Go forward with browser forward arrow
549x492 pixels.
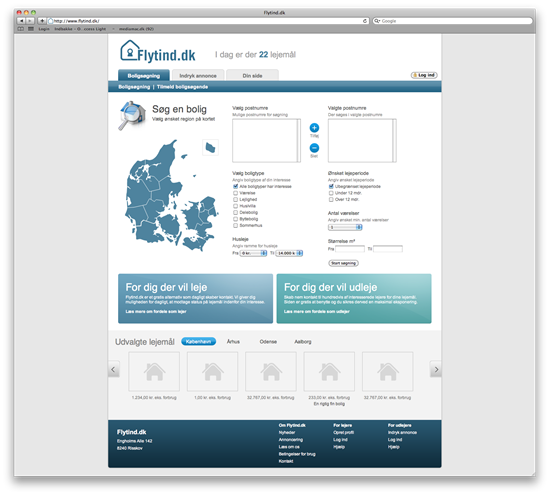tap(30, 21)
